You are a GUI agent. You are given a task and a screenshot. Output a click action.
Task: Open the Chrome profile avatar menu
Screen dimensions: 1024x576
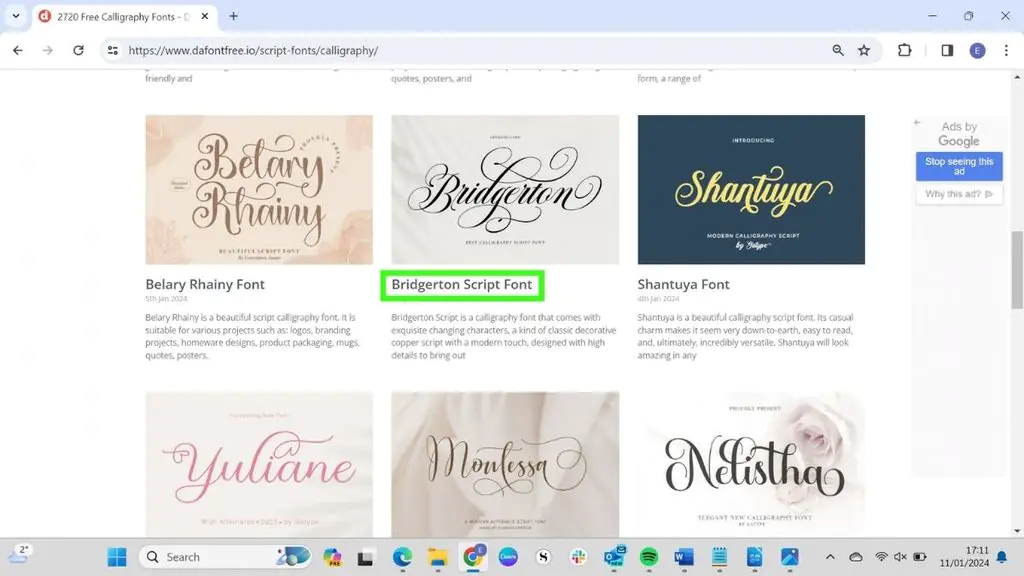point(977,50)
